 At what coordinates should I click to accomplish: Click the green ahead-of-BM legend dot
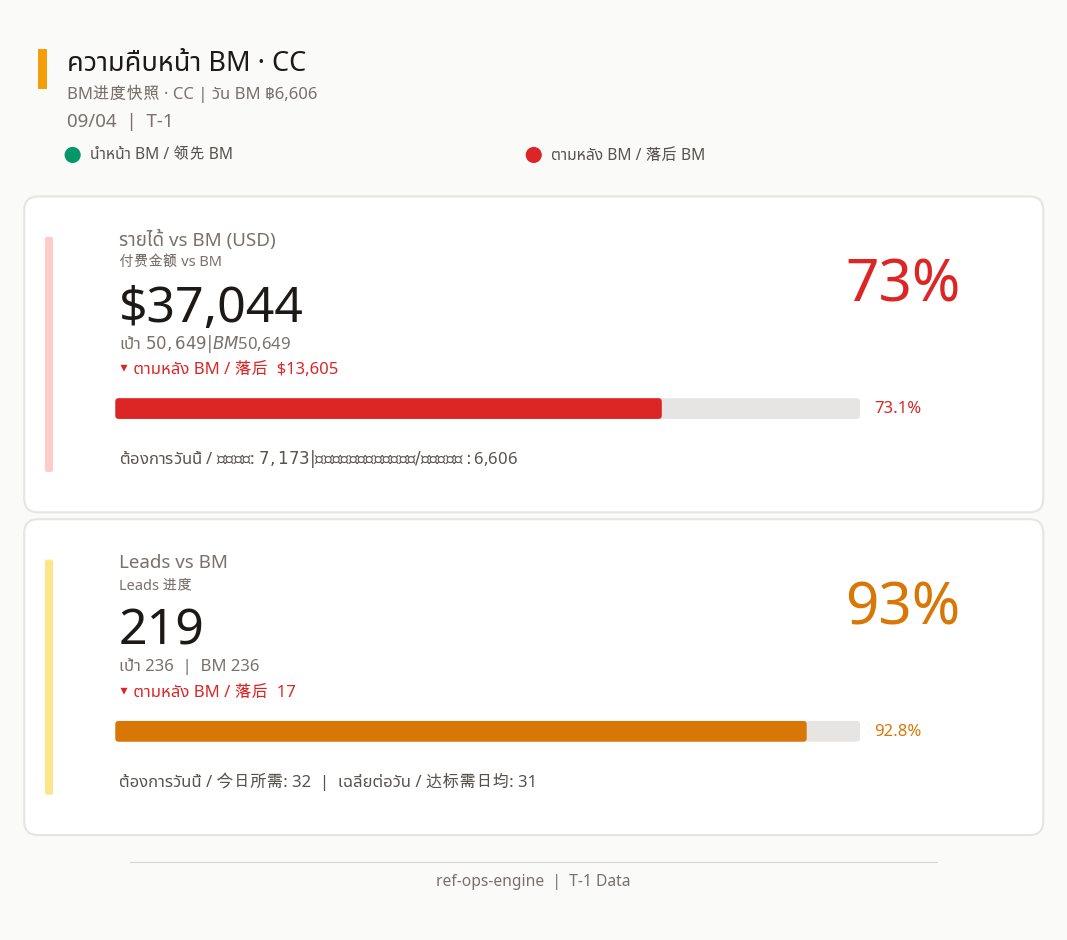[x=73, y=155]
